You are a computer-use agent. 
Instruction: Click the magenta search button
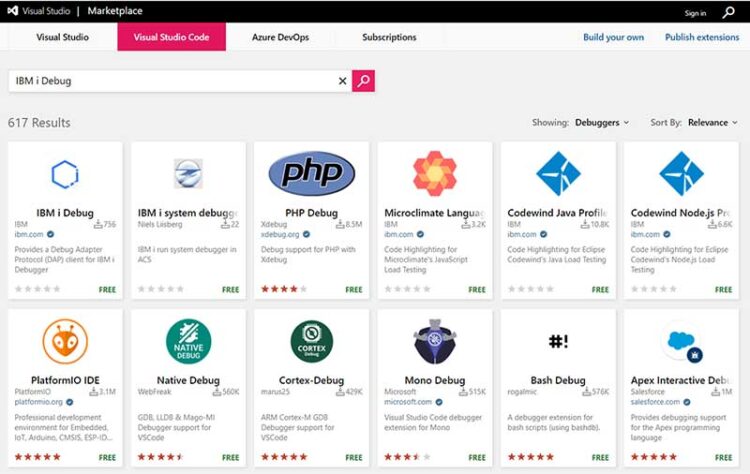(x=363, y=81)
